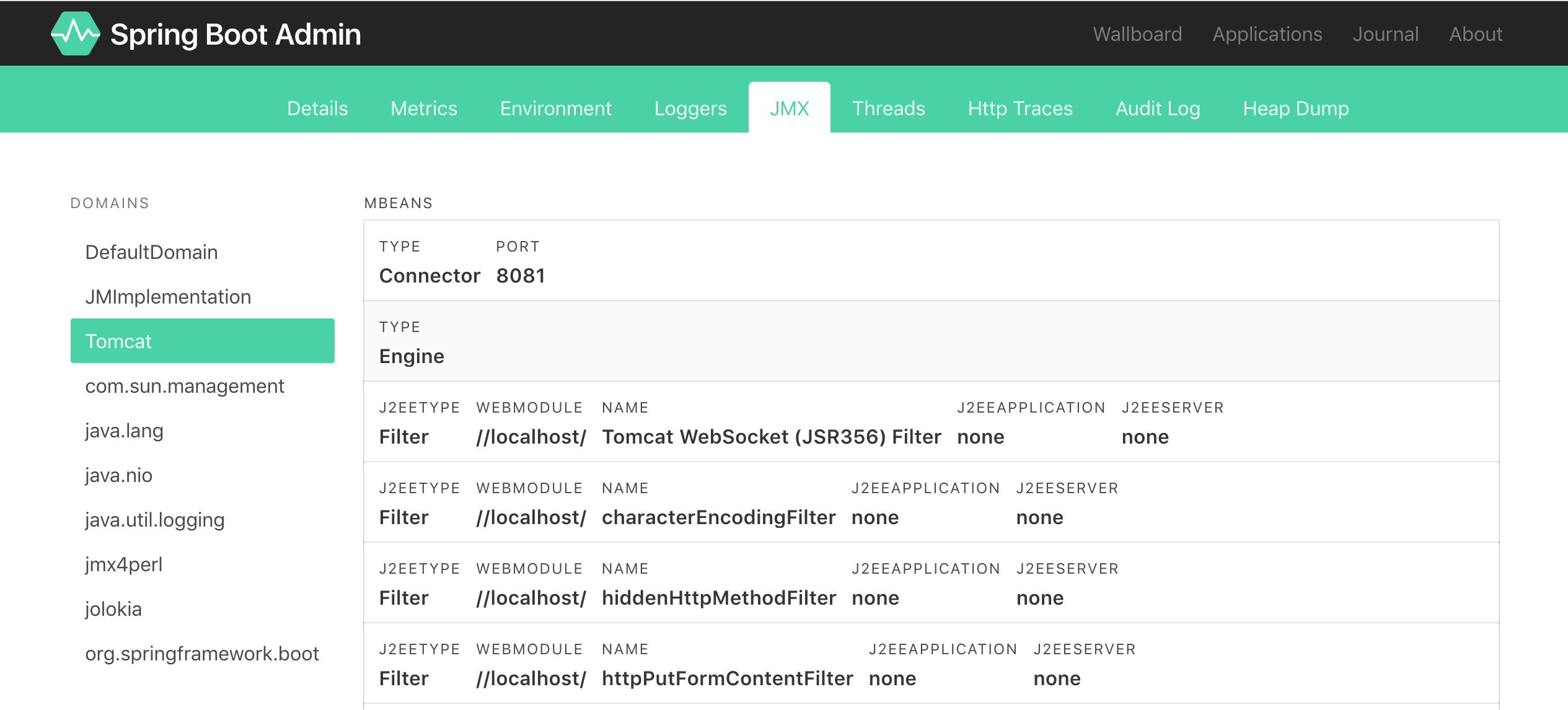Switch to the Threads tab
The height and width of the screenshot is (710, 1568).
[x=889, y=108]
